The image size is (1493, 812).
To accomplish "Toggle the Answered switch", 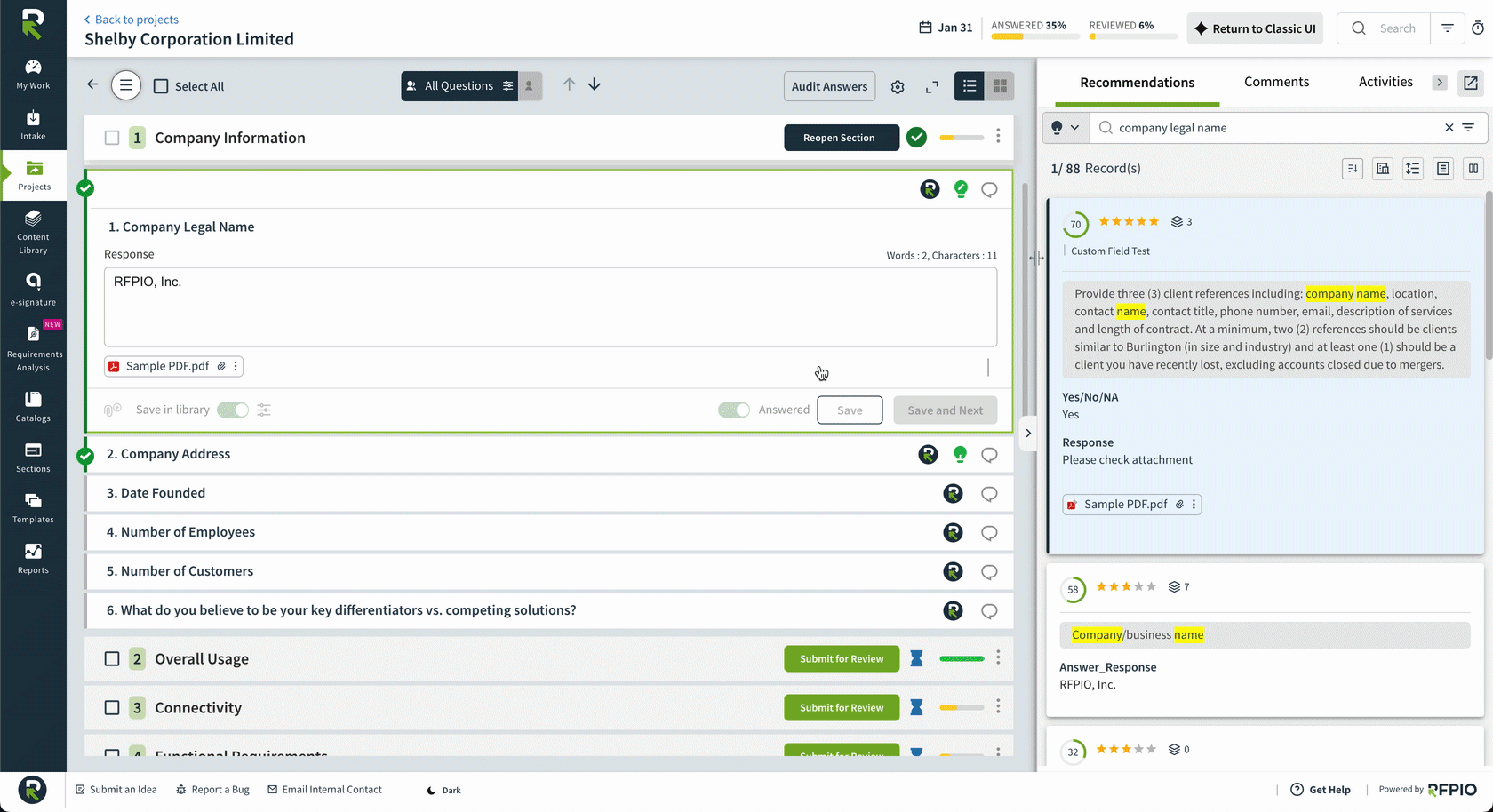I will [x=734, y=410].
